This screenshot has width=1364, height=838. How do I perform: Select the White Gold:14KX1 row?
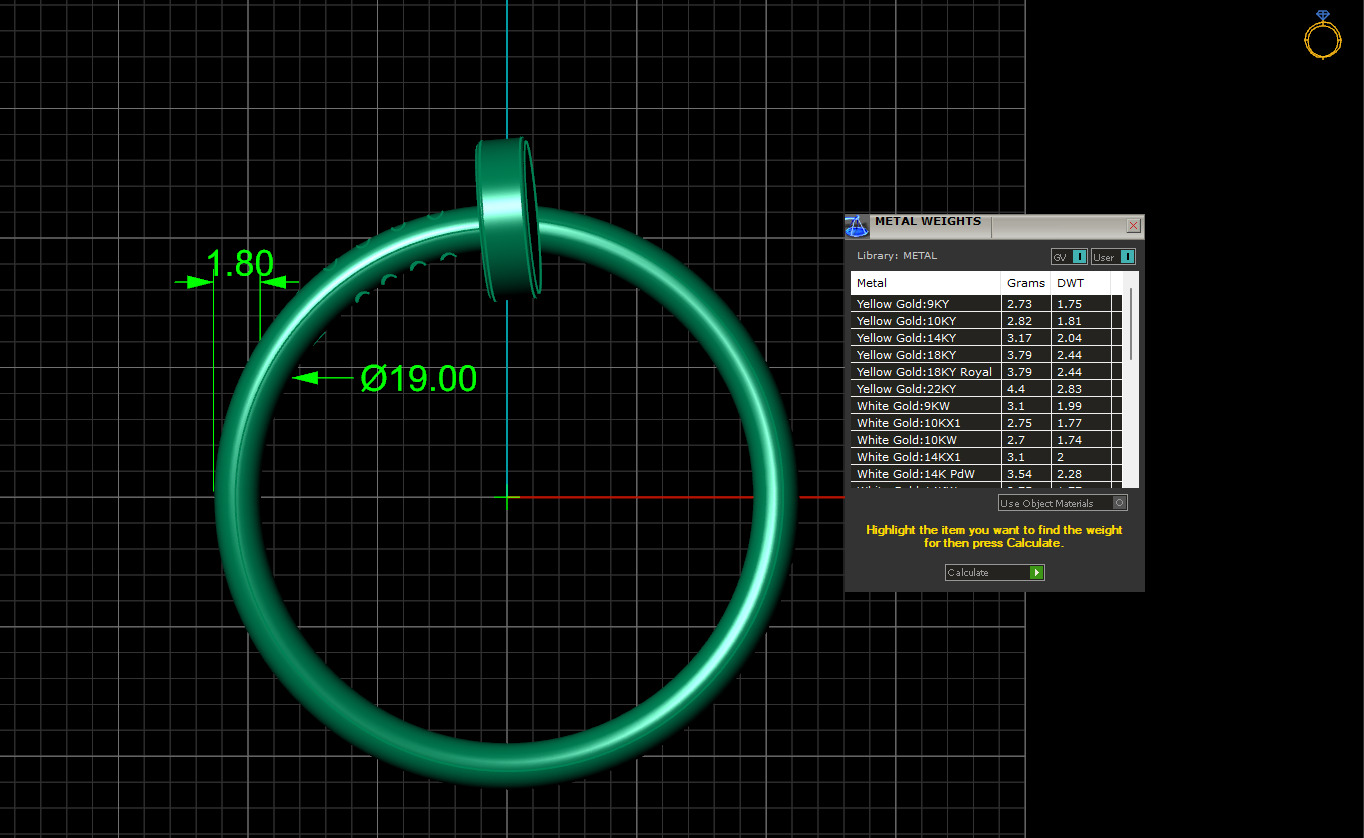[987, 457]
